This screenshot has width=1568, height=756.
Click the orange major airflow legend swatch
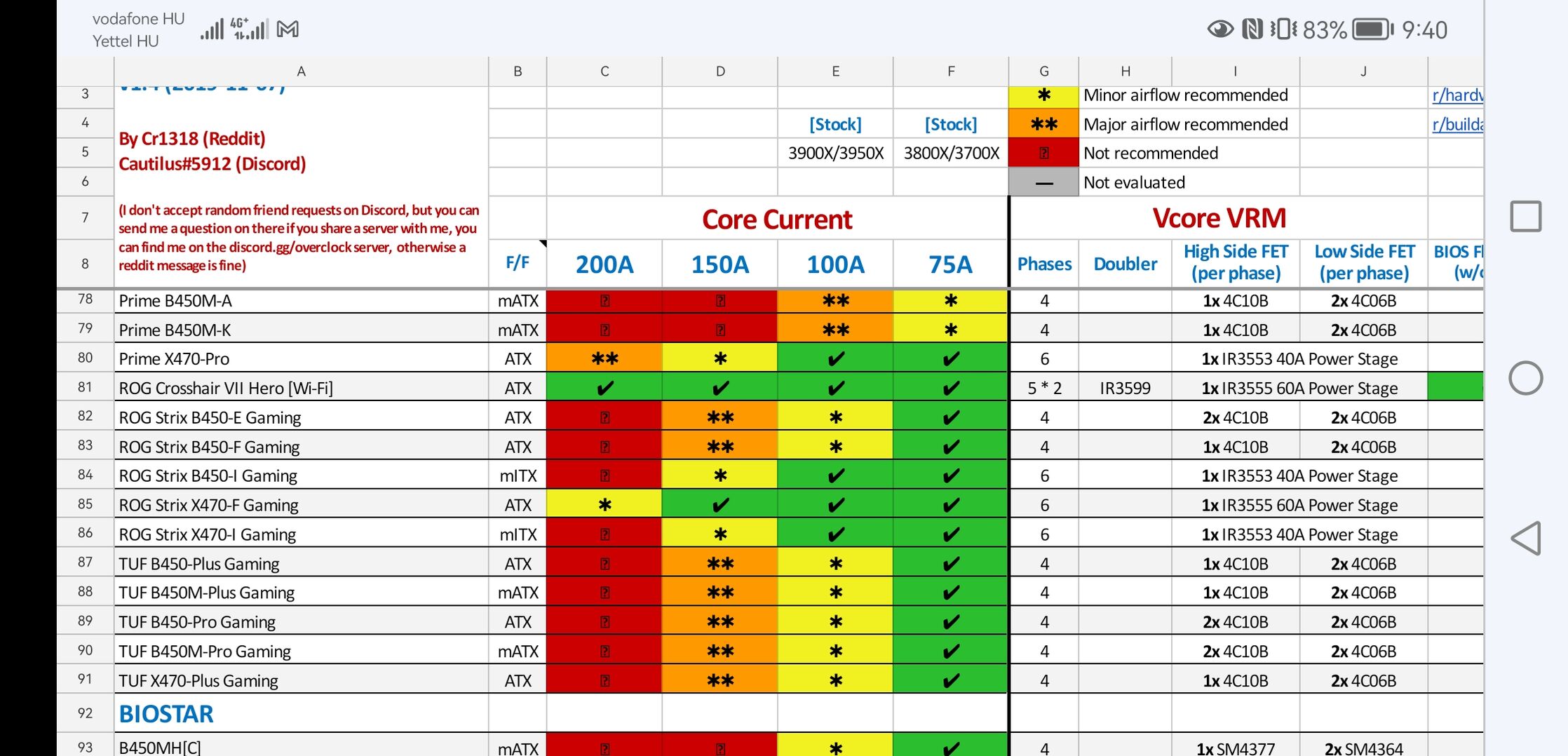tap(1043, 124)
